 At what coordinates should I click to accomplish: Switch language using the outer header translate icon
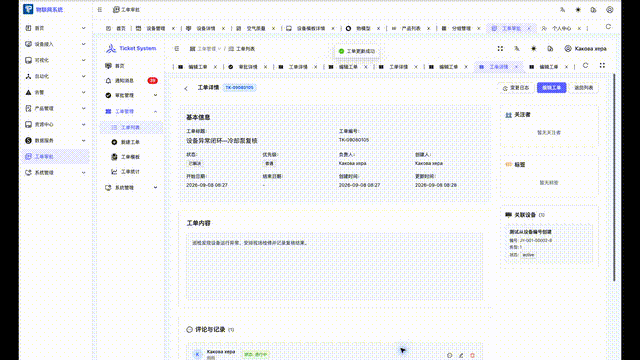(x=562, y=9)
